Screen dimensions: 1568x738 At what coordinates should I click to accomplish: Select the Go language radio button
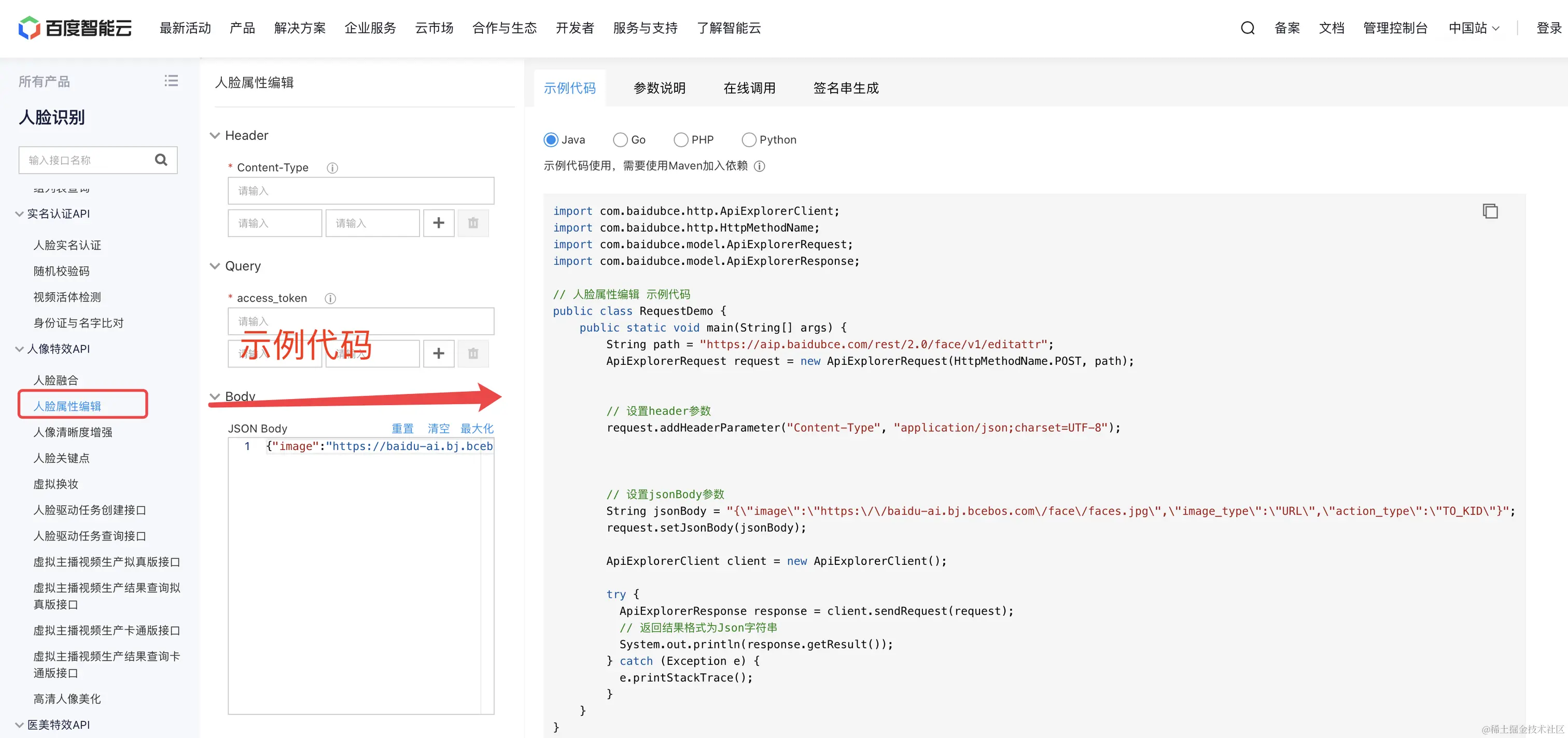pos(620,140)
